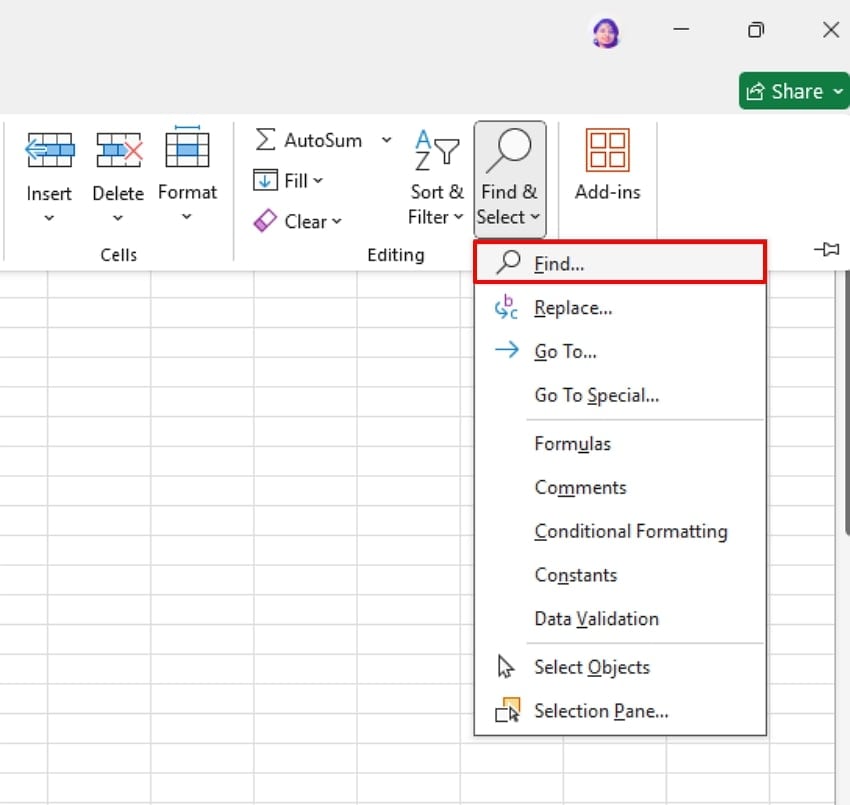The width and height of the screenshot is (850, 805).
Task: Expand the Delete dropdown arrow
Action: tap(118, 218)
